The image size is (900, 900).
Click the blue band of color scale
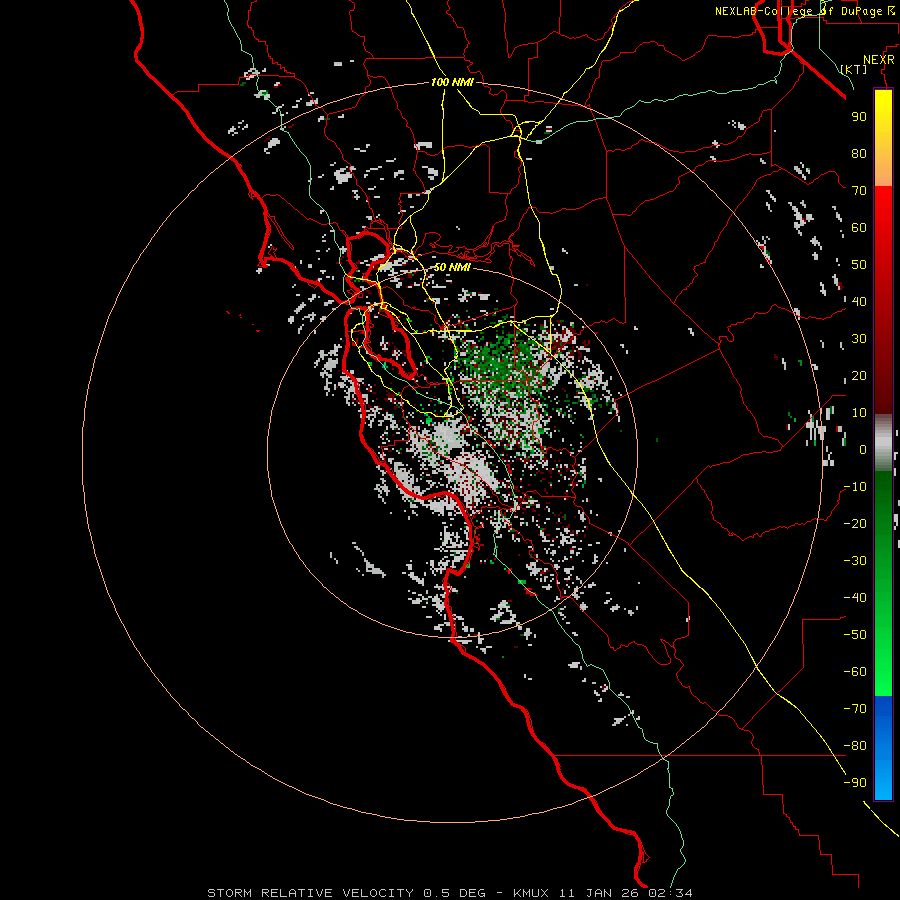point(883,748)
